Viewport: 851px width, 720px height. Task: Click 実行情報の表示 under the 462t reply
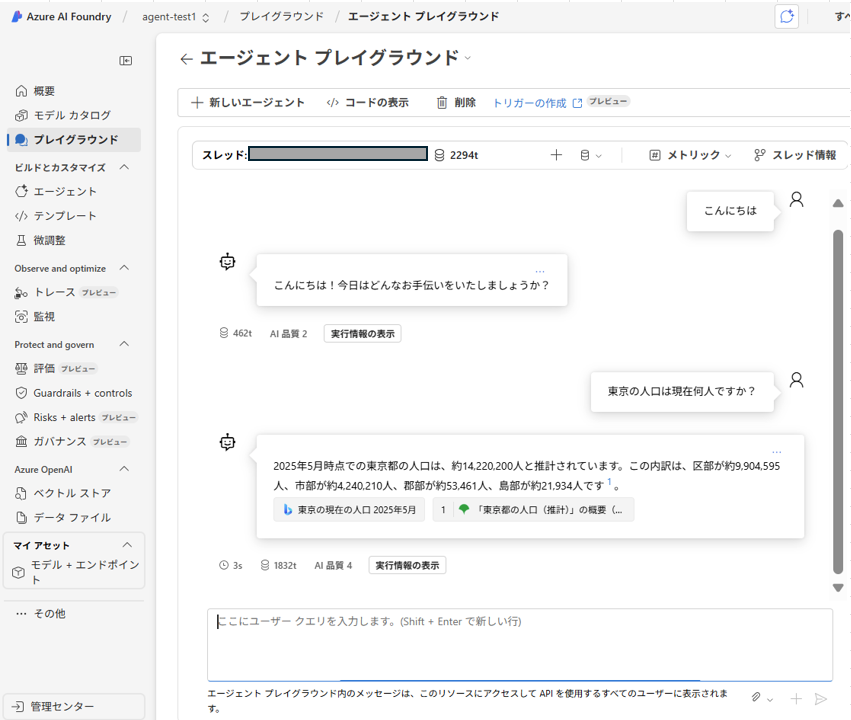363,334
